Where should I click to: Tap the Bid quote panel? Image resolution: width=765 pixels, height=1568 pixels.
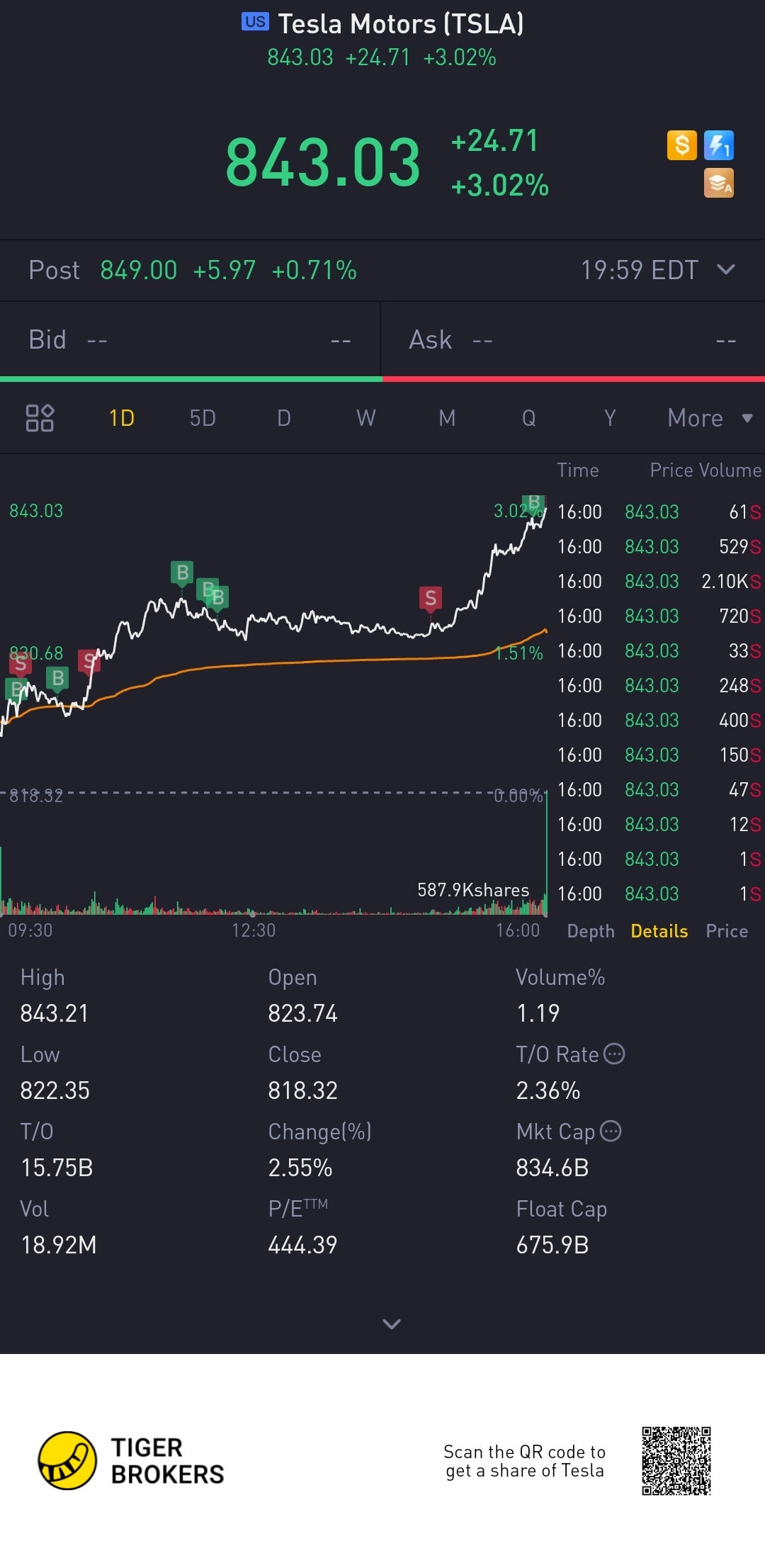pyautogui.click(x=190, y=340)
